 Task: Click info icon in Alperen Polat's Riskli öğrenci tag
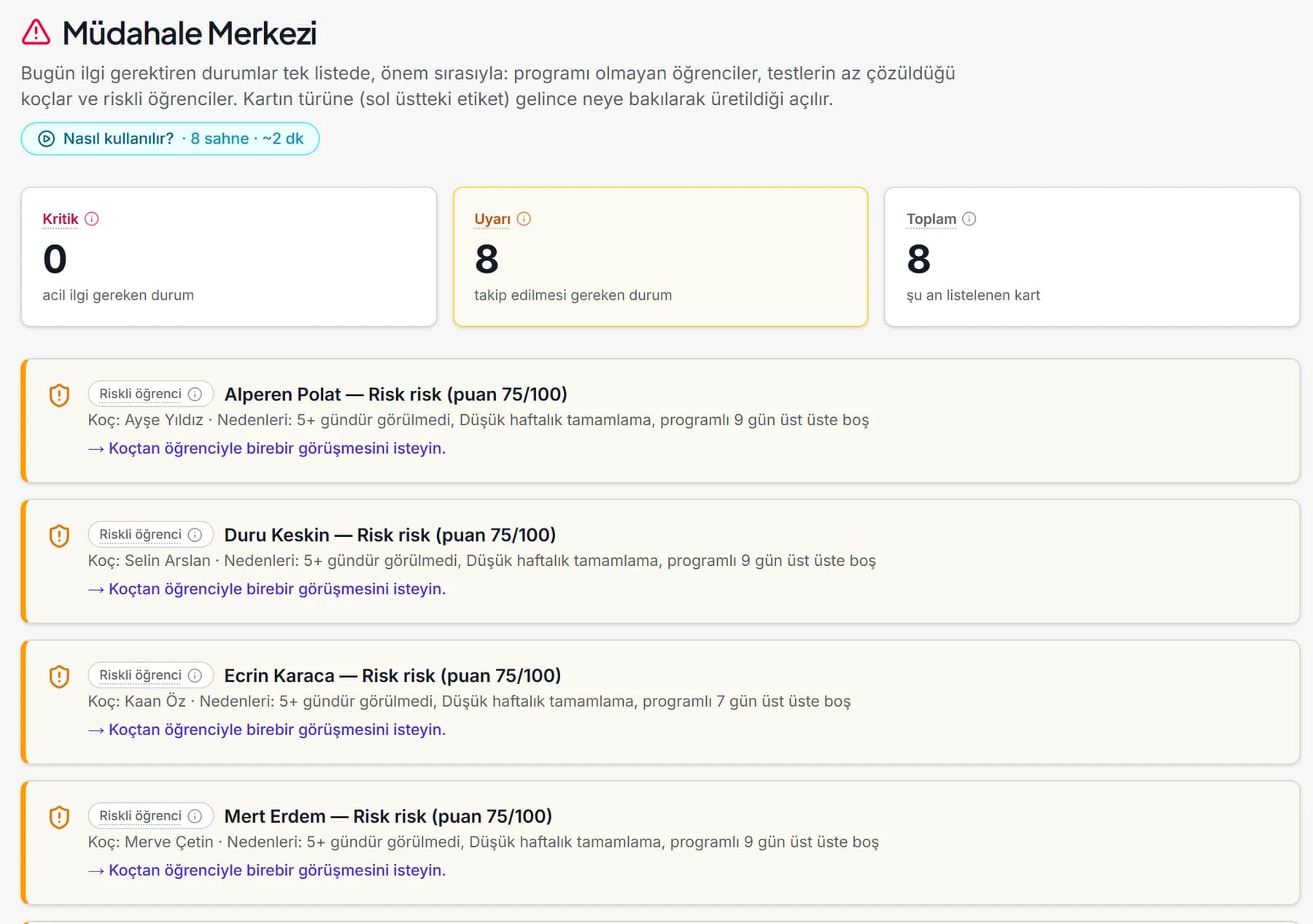pos(195,394)
